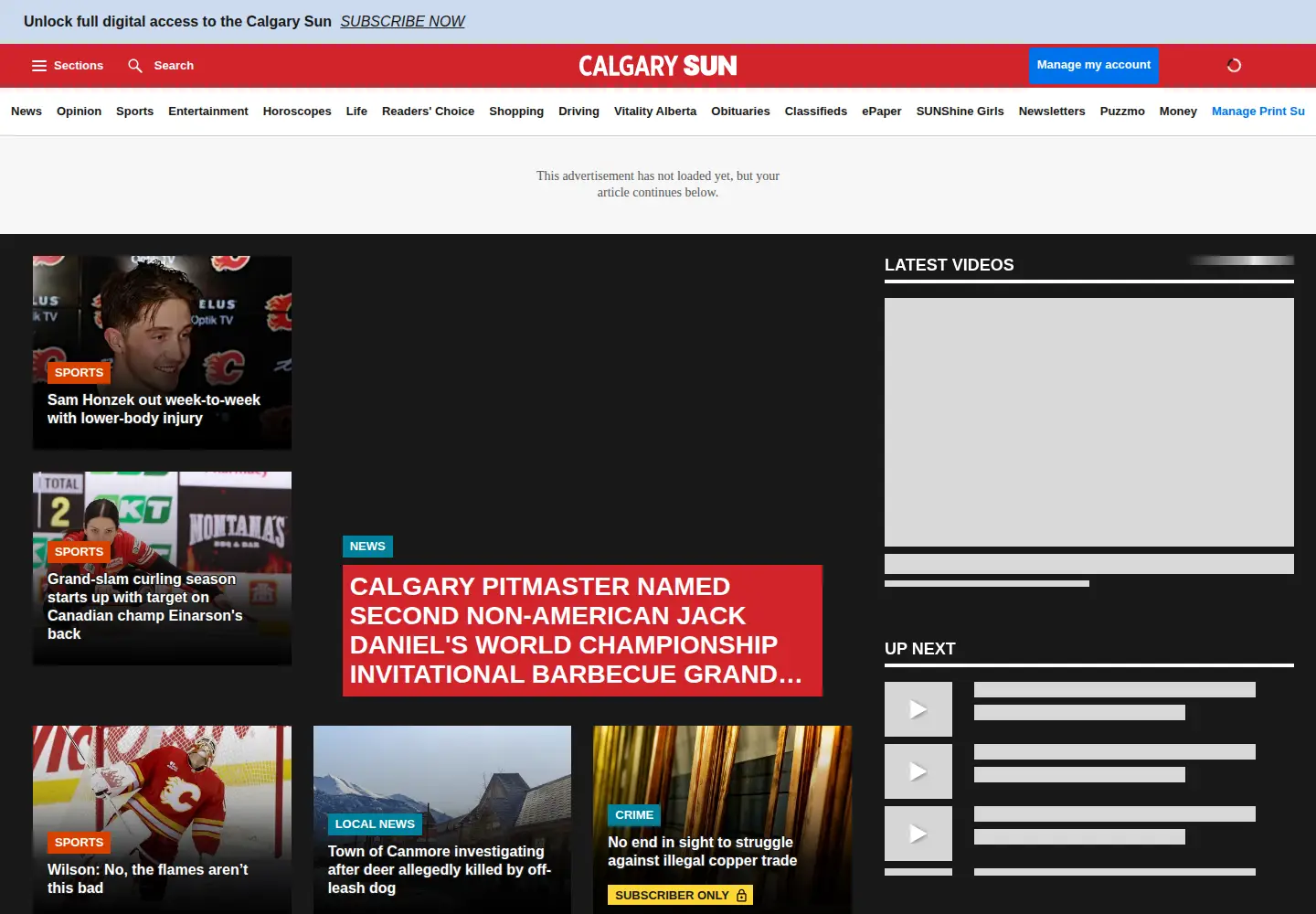Viewport: 1316px width, 914px height.
Task: Open Sam Honzek injury article
Action: [x=154, y=409]
